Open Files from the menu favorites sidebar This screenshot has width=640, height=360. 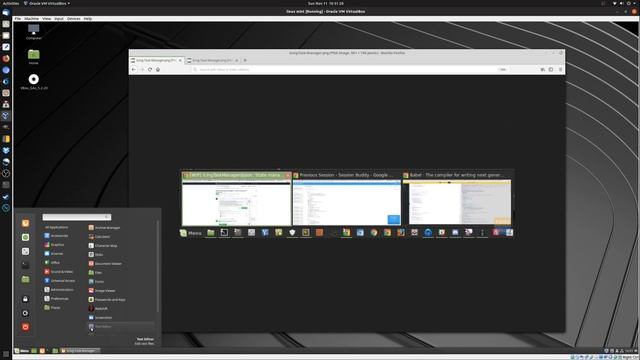pos(25,279)
